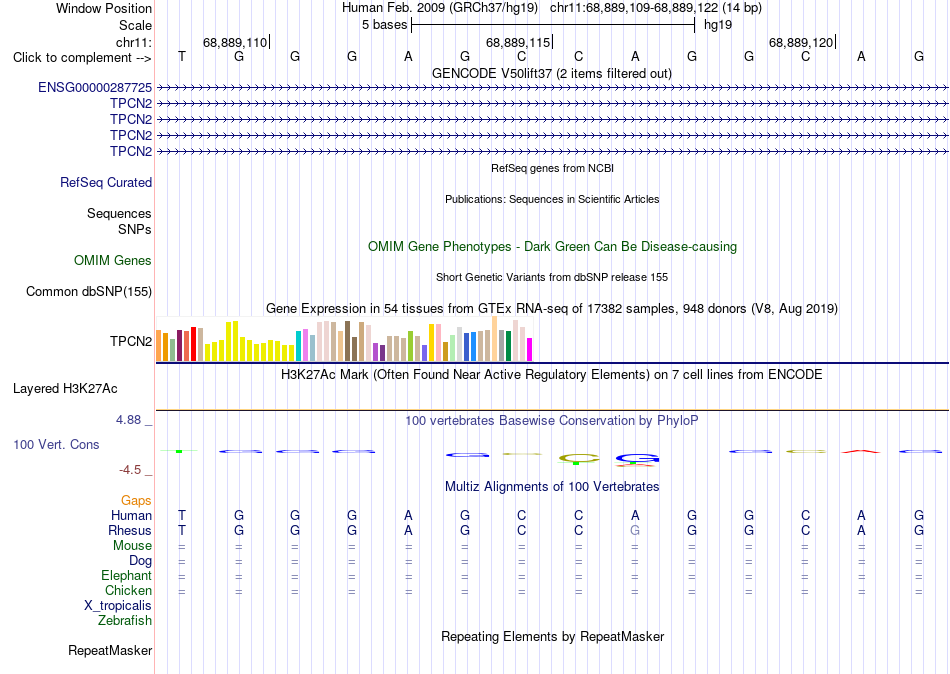Click the 4.88 PhyloP upper limit
This screenshot has width=950, height=674.
(x=128, y=420)
